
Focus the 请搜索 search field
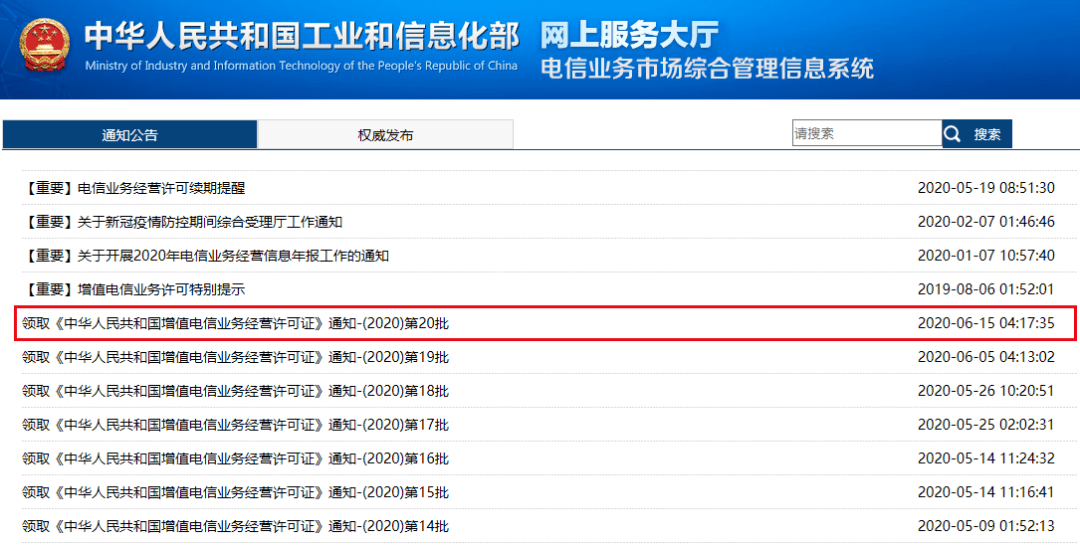point(866,133)
